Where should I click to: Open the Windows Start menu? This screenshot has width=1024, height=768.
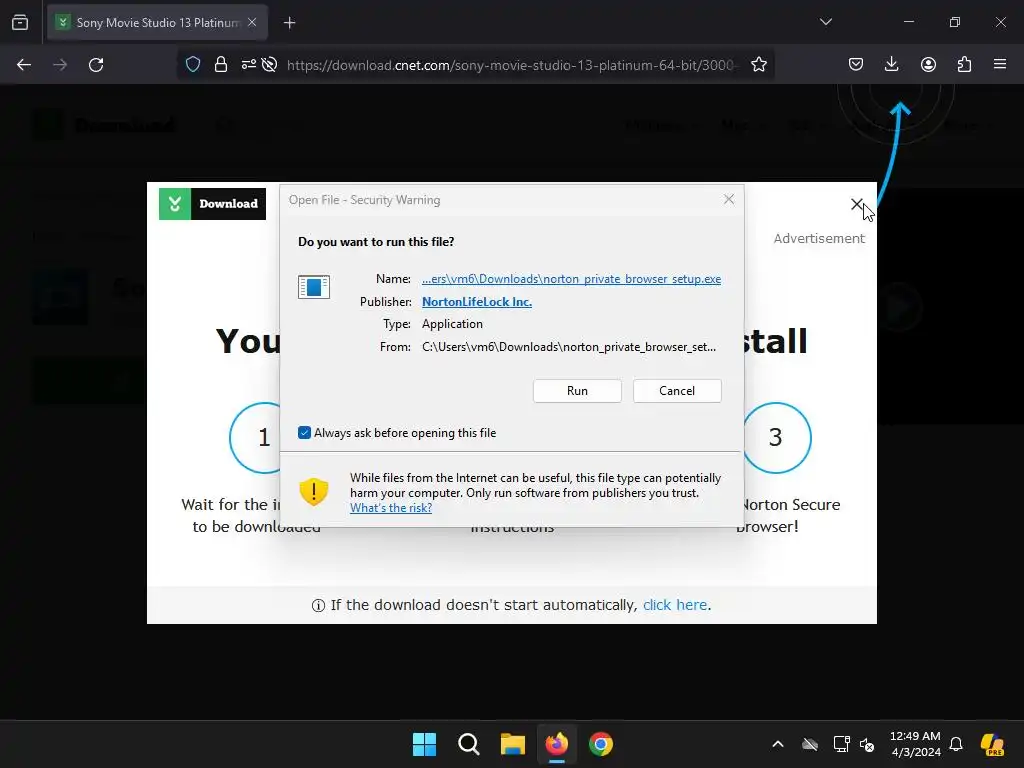(x=424, y=744)
